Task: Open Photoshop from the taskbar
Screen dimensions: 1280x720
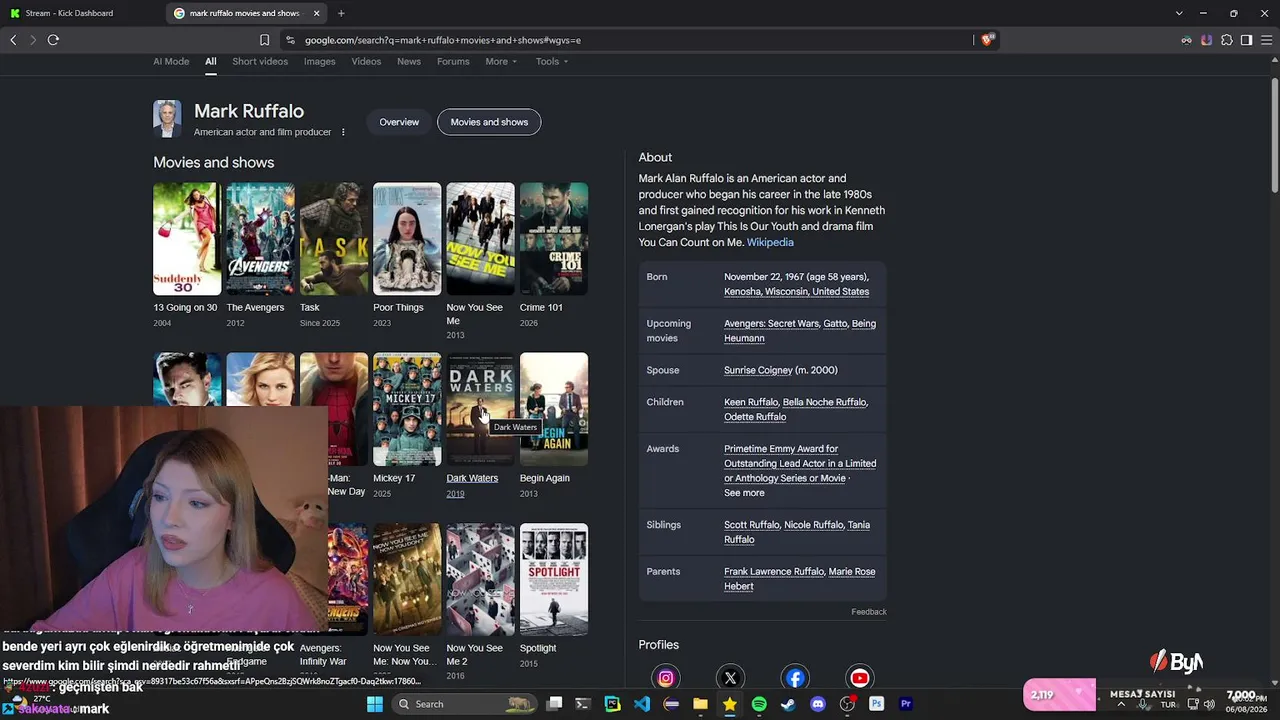Action: tap(877, 704)
